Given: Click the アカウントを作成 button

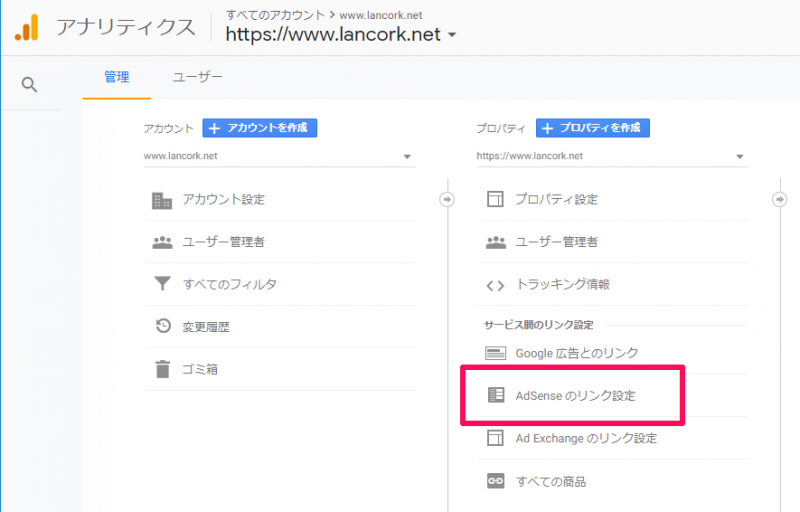Looking at the screenshot, I should [260, 128].
